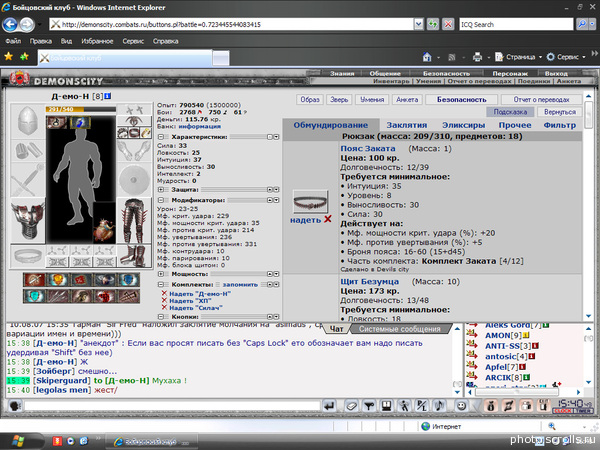Open the empty belt equipment slot

coord(28,256)
